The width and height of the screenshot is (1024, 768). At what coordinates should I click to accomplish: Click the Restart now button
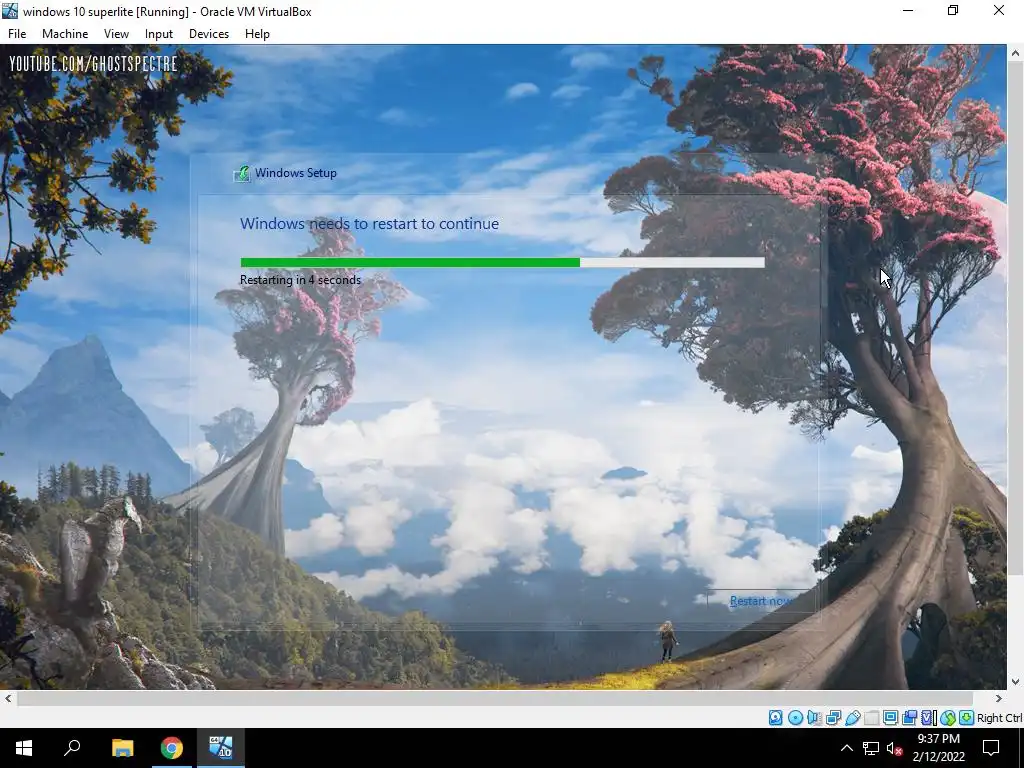760,601
